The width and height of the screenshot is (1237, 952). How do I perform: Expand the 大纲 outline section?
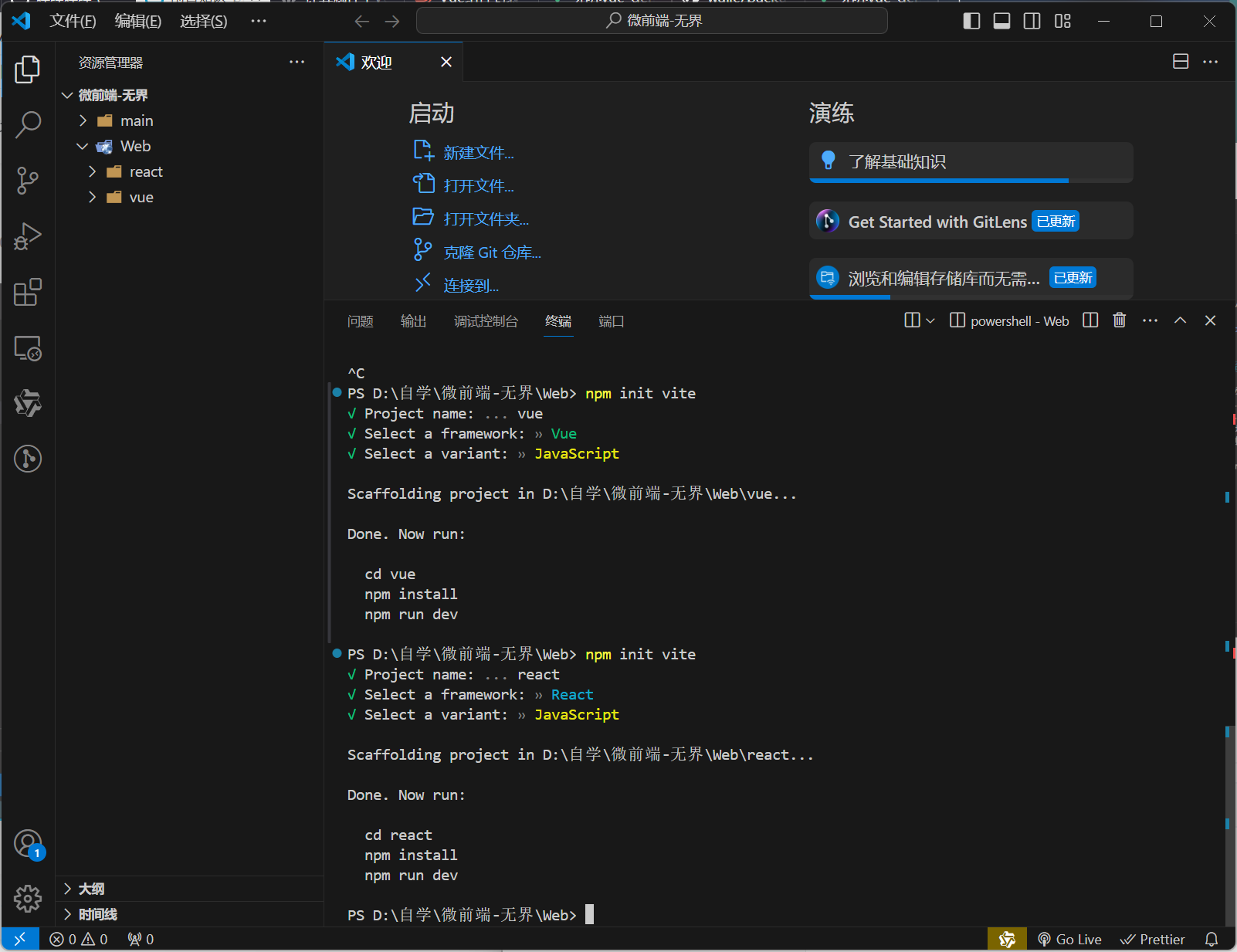pos(189,889)
